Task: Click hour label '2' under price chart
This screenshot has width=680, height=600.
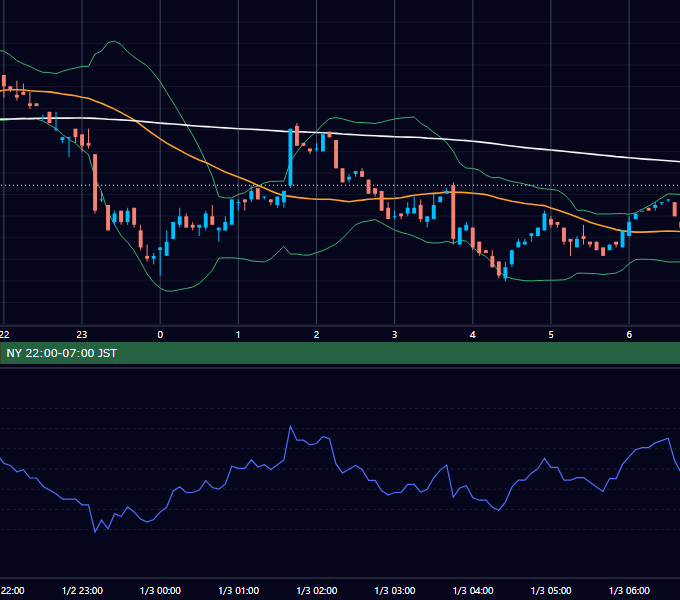Action: pyautogui.click(x=317, y=335)
